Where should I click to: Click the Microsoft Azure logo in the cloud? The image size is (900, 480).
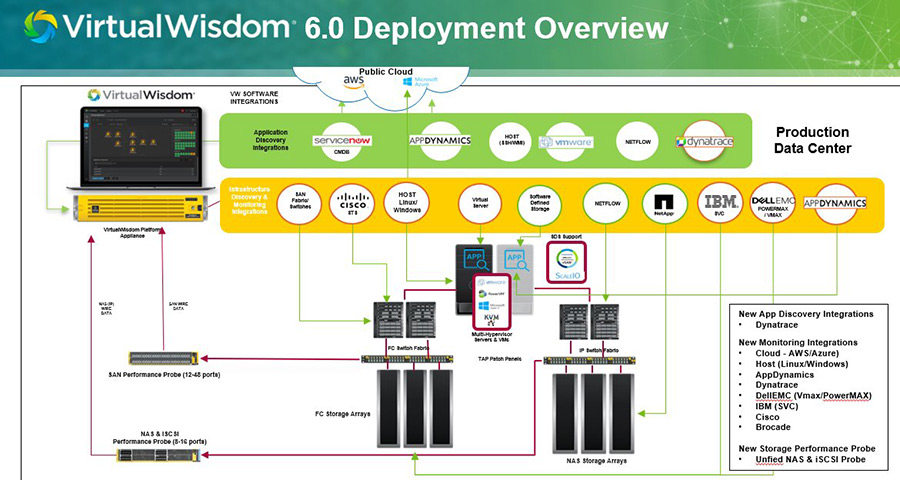click(x=420, y=82)
